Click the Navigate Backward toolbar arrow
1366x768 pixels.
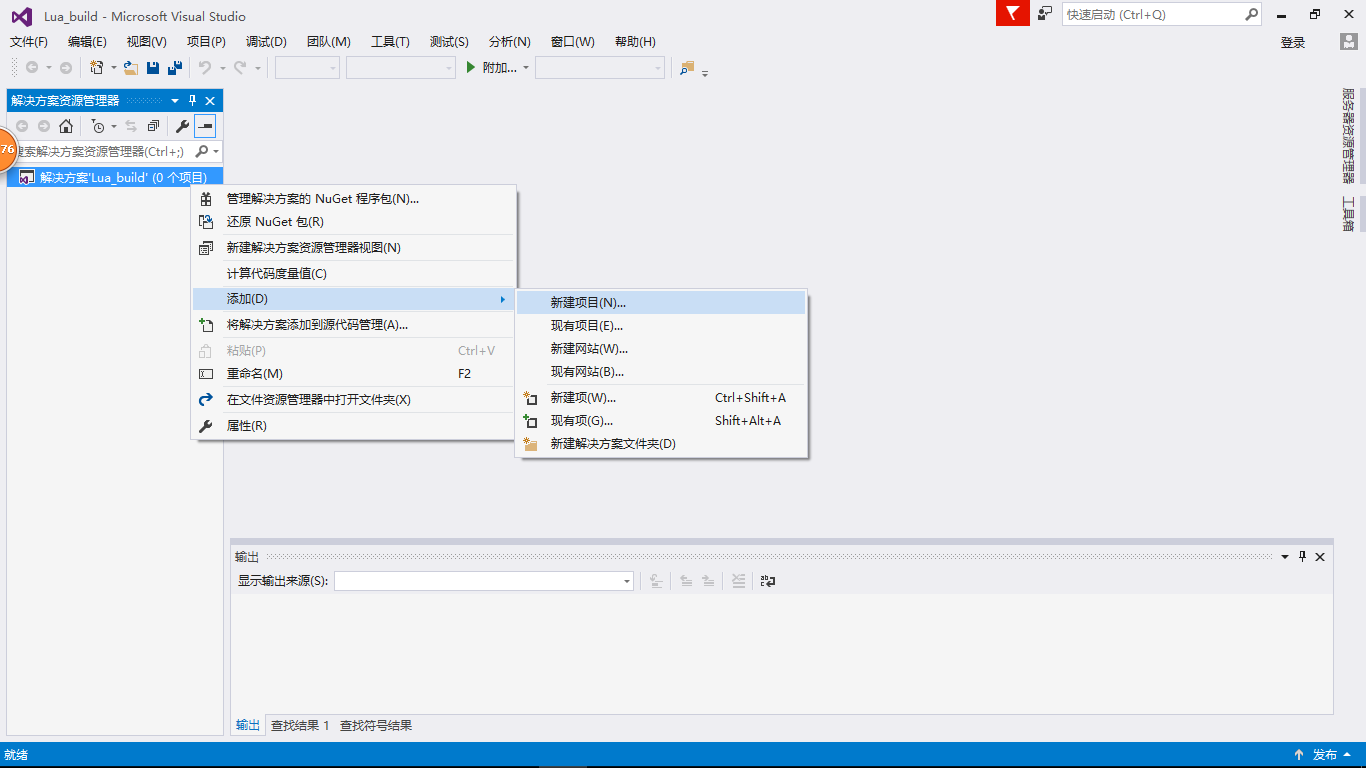click(32, 68)
